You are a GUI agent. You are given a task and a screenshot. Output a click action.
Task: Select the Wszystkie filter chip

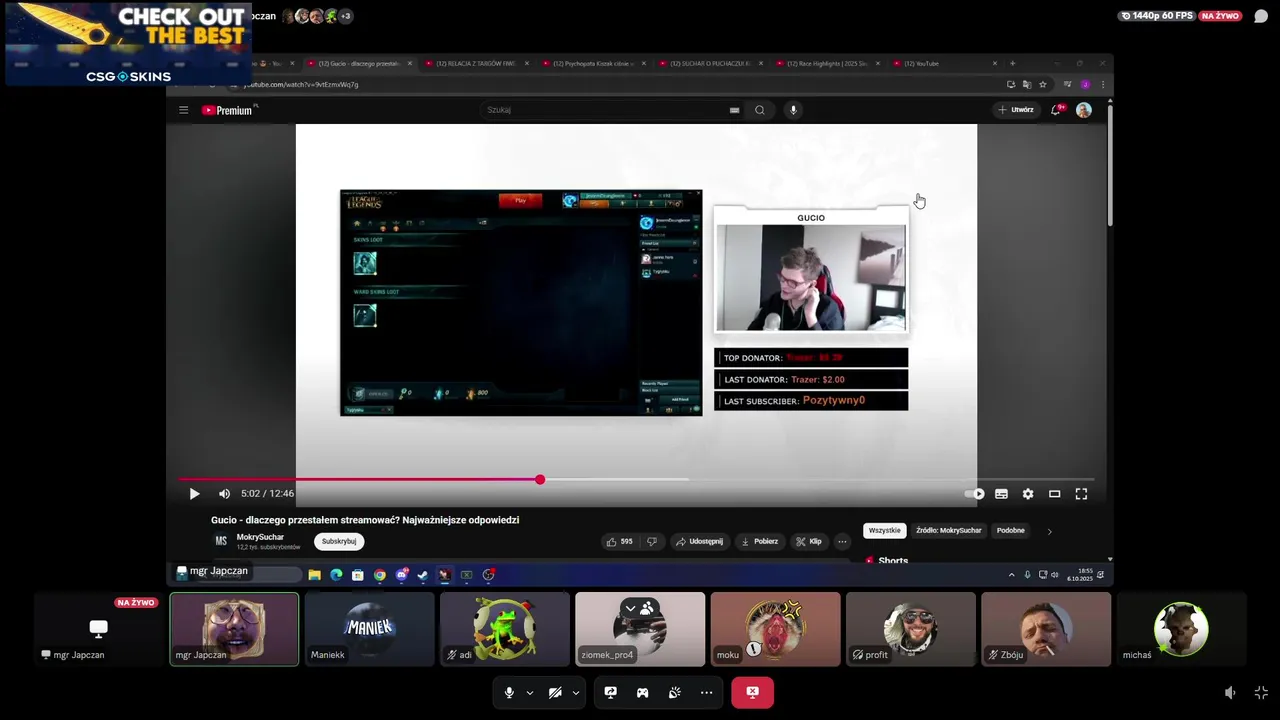coord(884,530)
